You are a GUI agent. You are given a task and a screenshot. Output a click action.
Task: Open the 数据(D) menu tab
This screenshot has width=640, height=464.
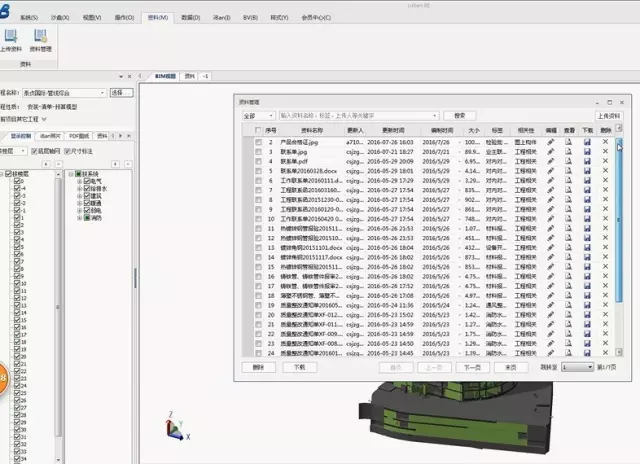189,18
